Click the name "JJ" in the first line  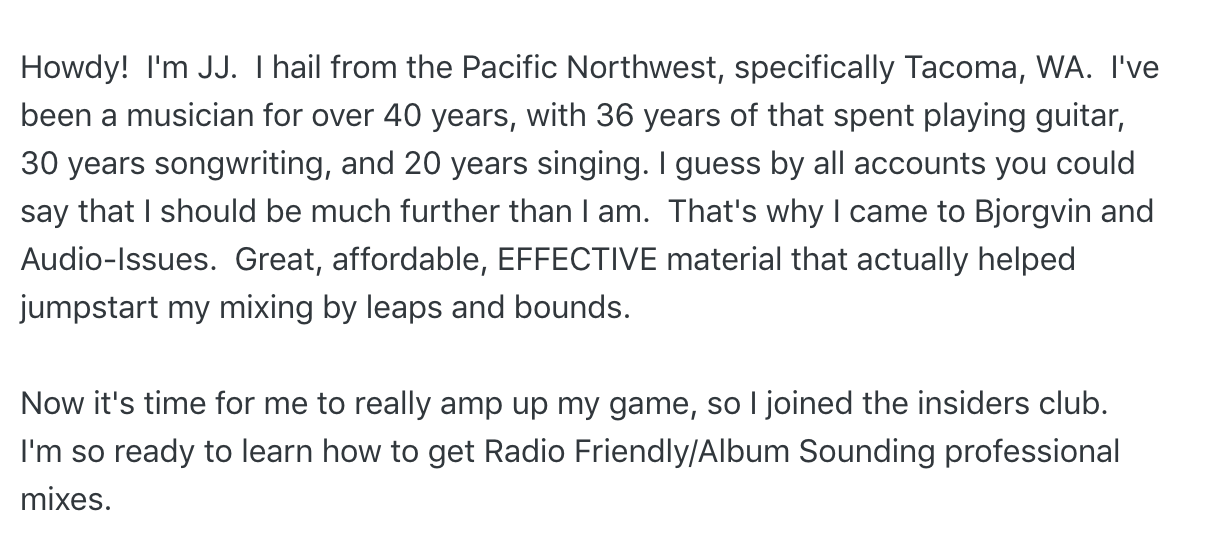(211, 68)
